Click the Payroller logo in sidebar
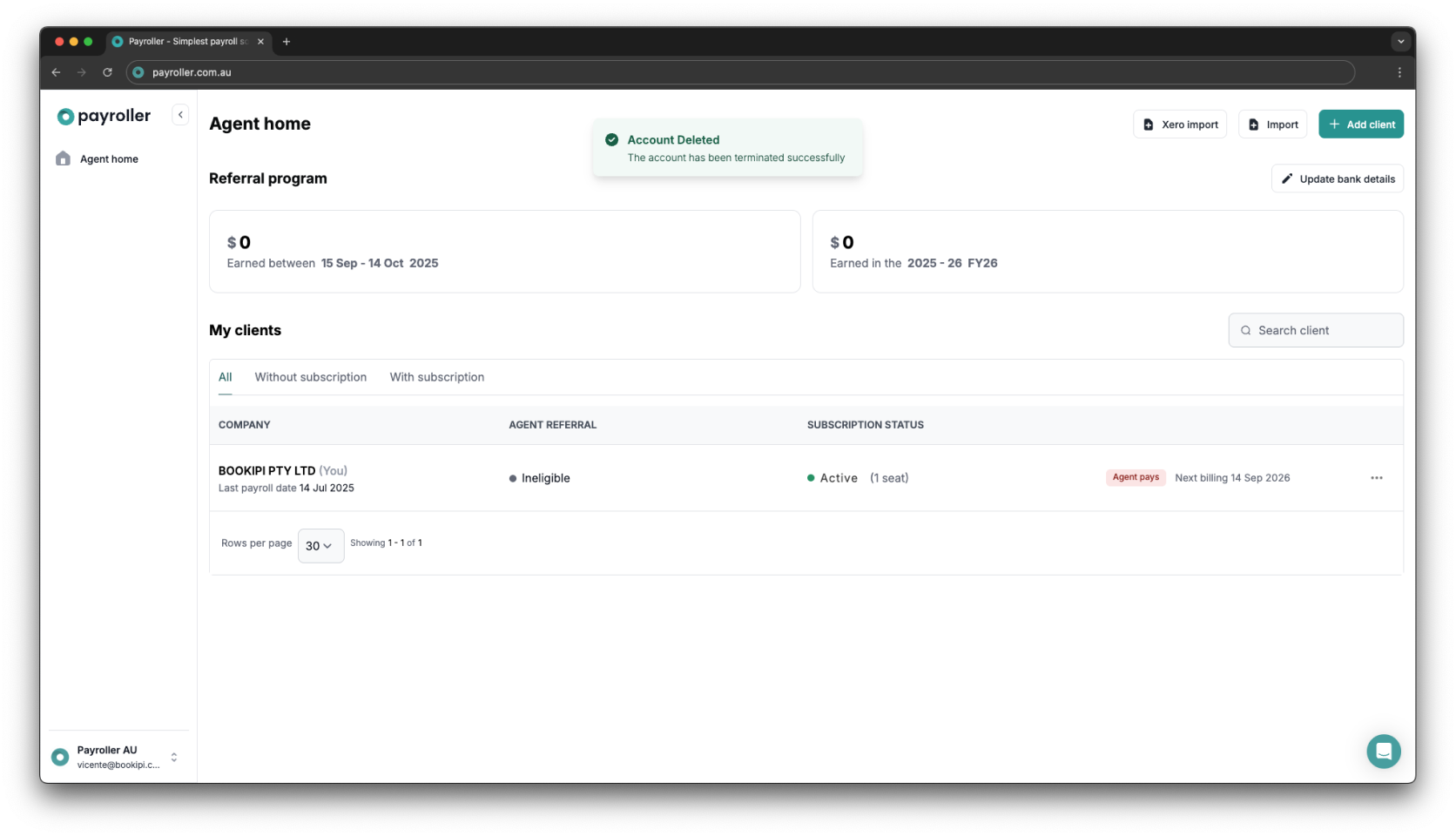The height and width of the screenshot is (836, 1456). click(x=104, y=116)
